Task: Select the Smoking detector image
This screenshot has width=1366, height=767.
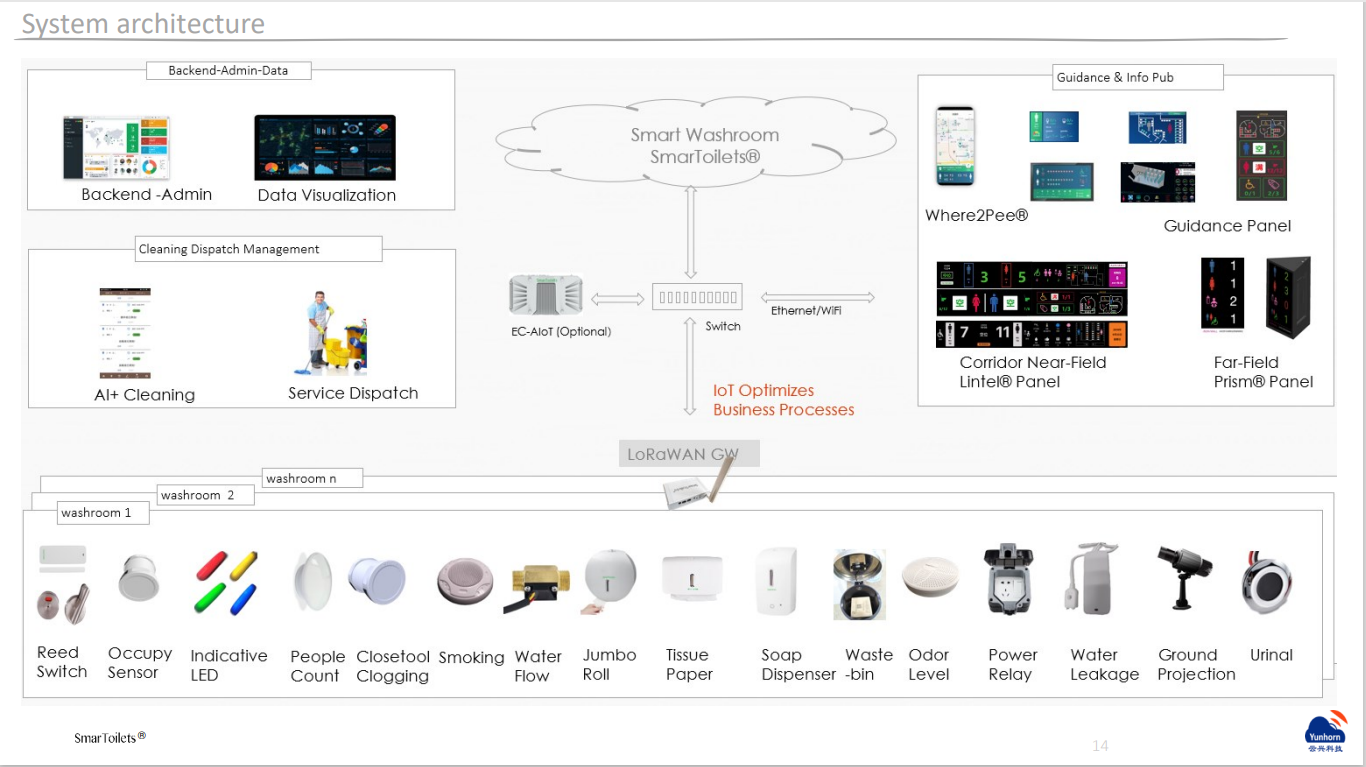Action: (465, 581)
